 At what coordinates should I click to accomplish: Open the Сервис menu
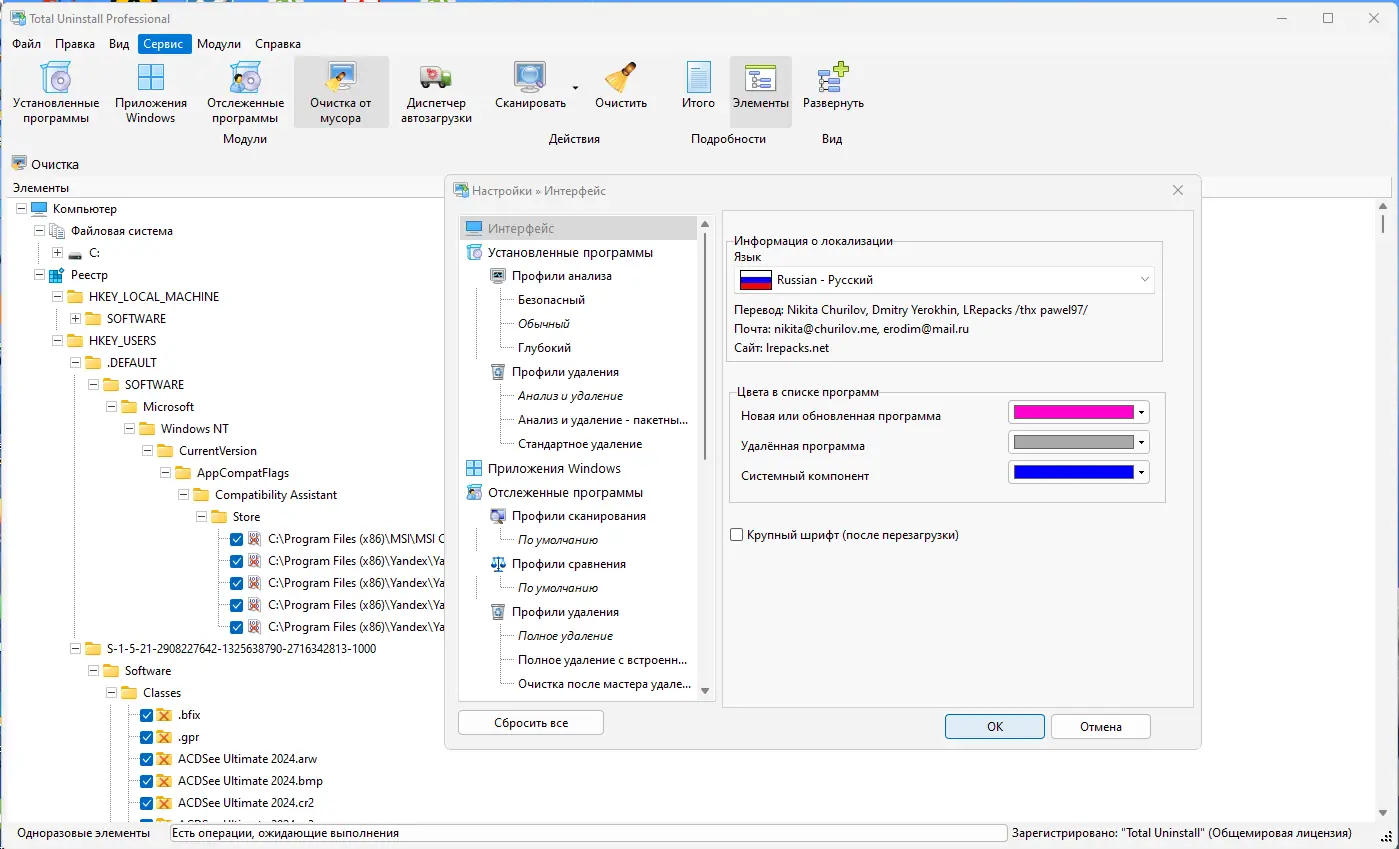pos(164,43)
